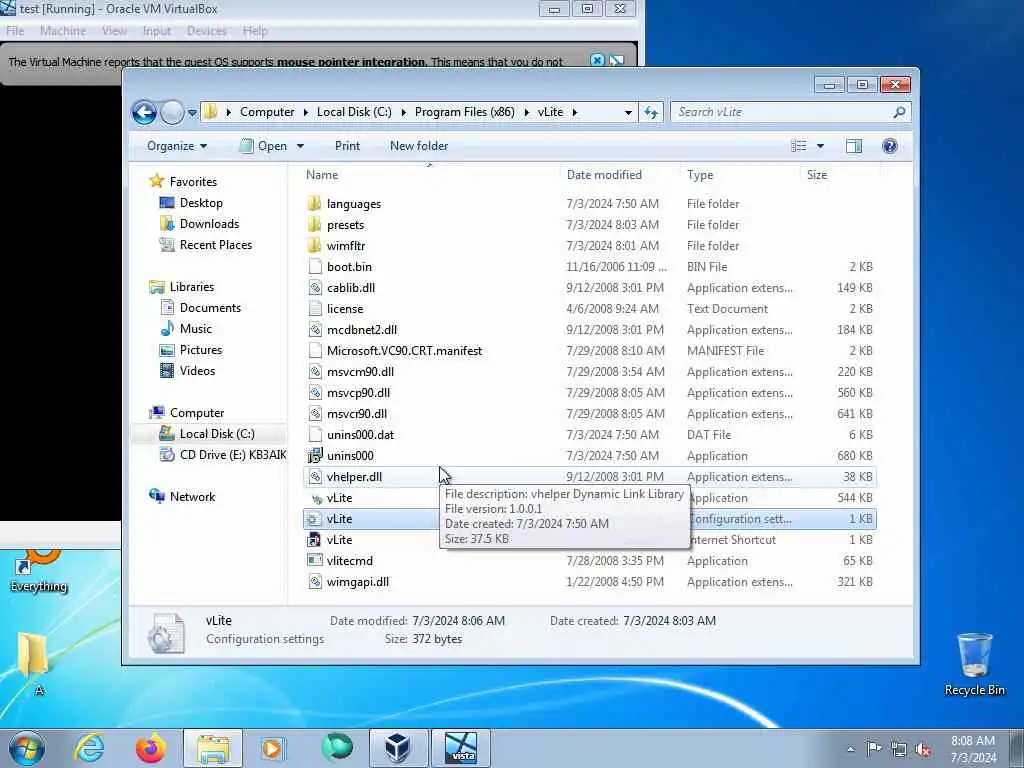Click Print in the Explorer toolbar
This screenshot has height=768, width=1024.
(347, 146)
